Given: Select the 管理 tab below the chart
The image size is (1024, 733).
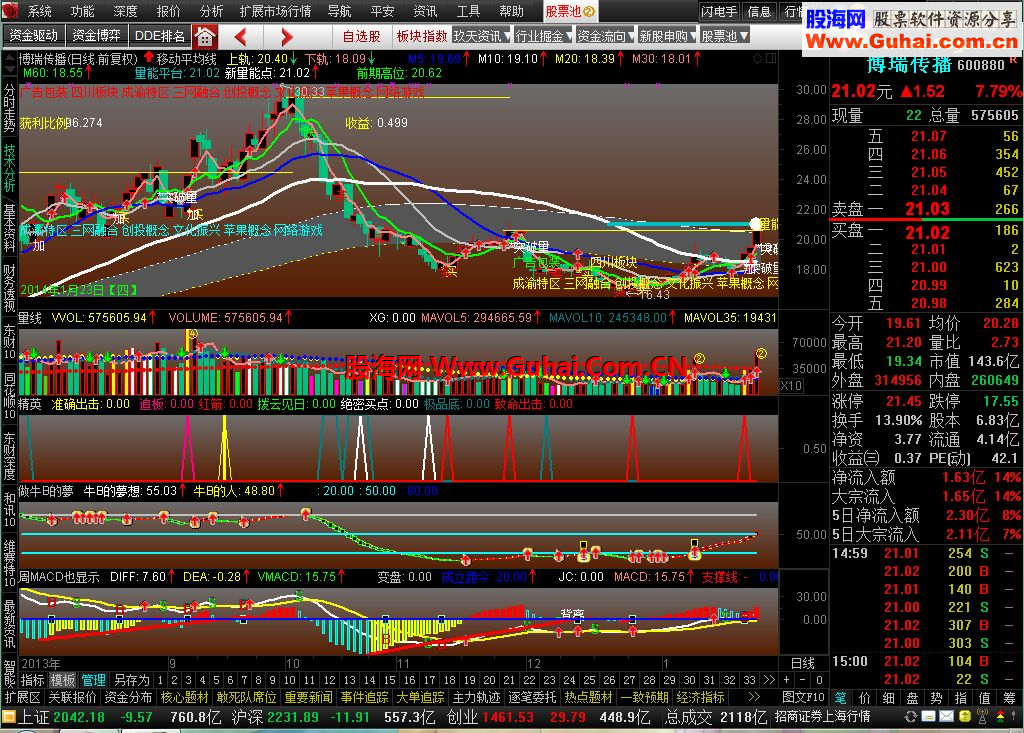Looking at the screenshot, I should [x=93, y=680].
